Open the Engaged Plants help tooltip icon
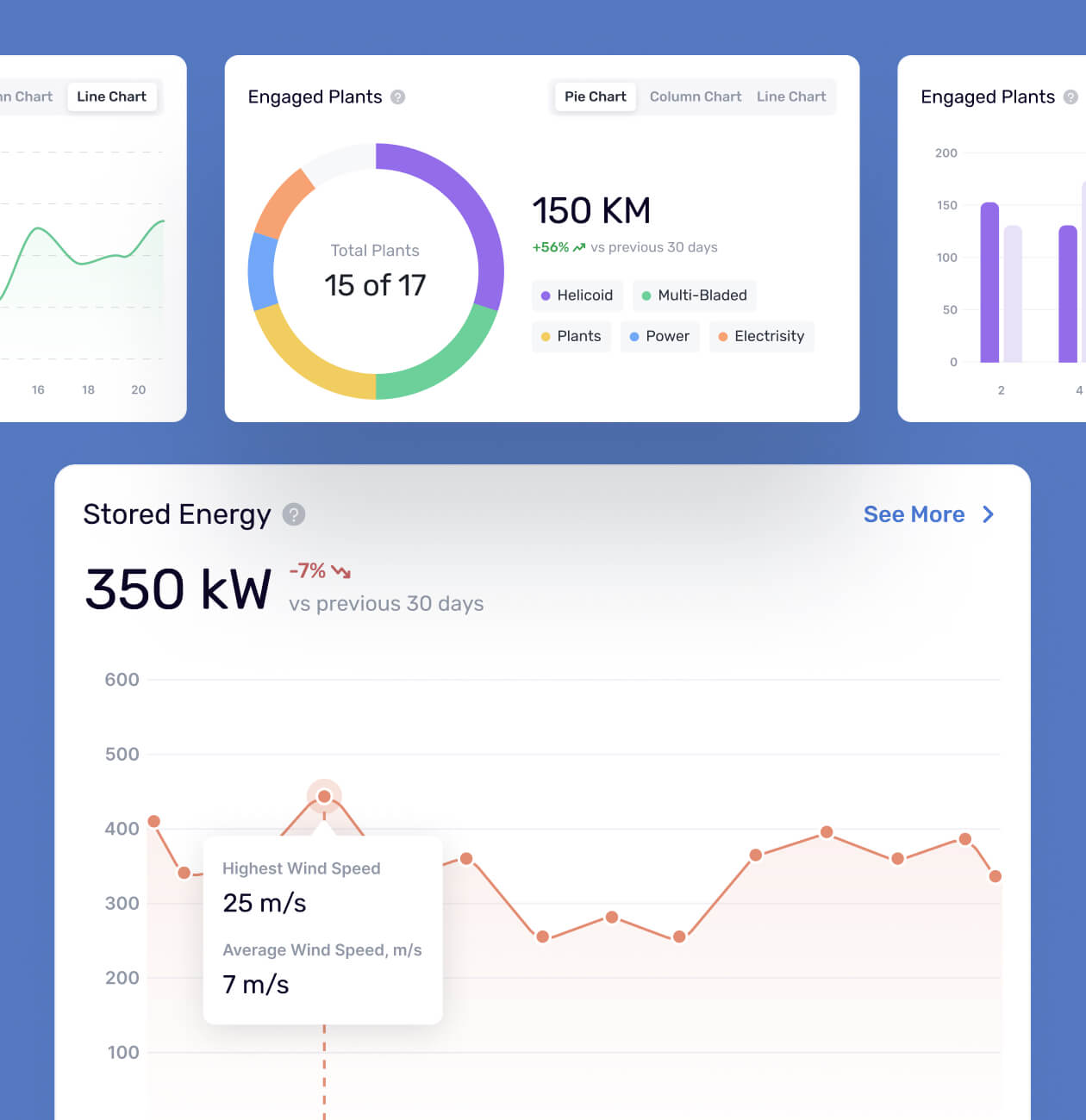The width and height of the screenshot is (1086, 1120). click(398, 97)
